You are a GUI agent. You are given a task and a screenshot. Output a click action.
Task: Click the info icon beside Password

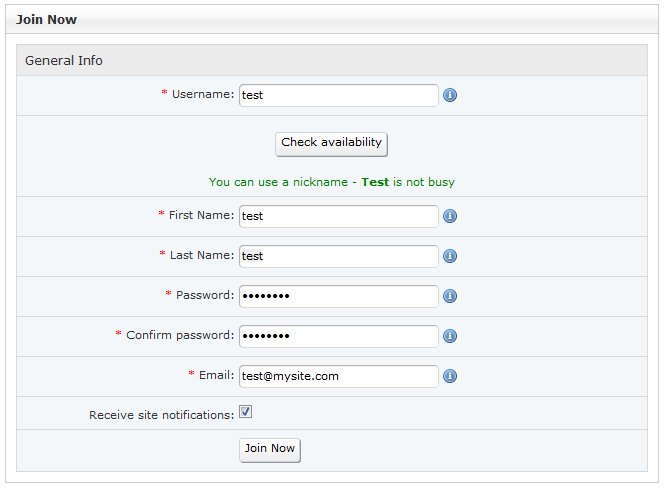click(x=450, y=296)
